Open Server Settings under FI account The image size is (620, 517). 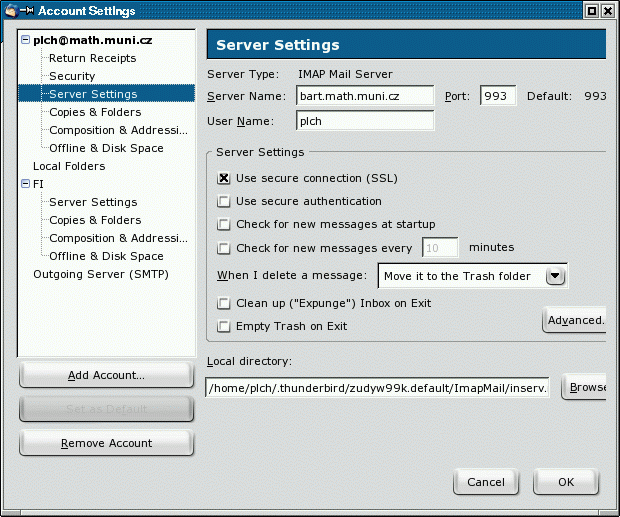coord(93,202)
